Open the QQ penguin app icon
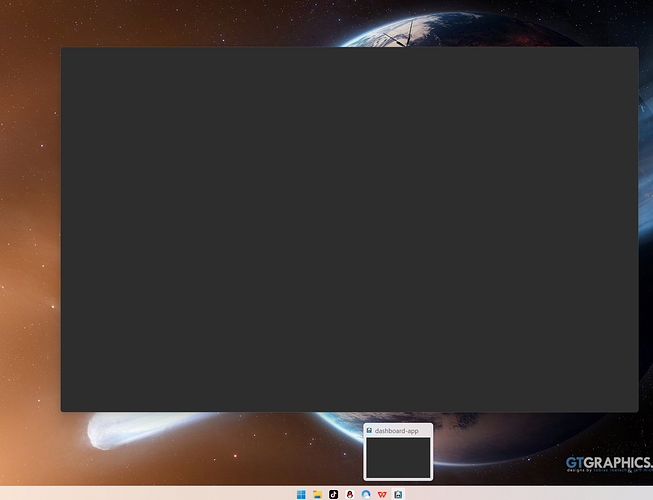The height and width of the screenshot is (500, 653). [350, 494]
